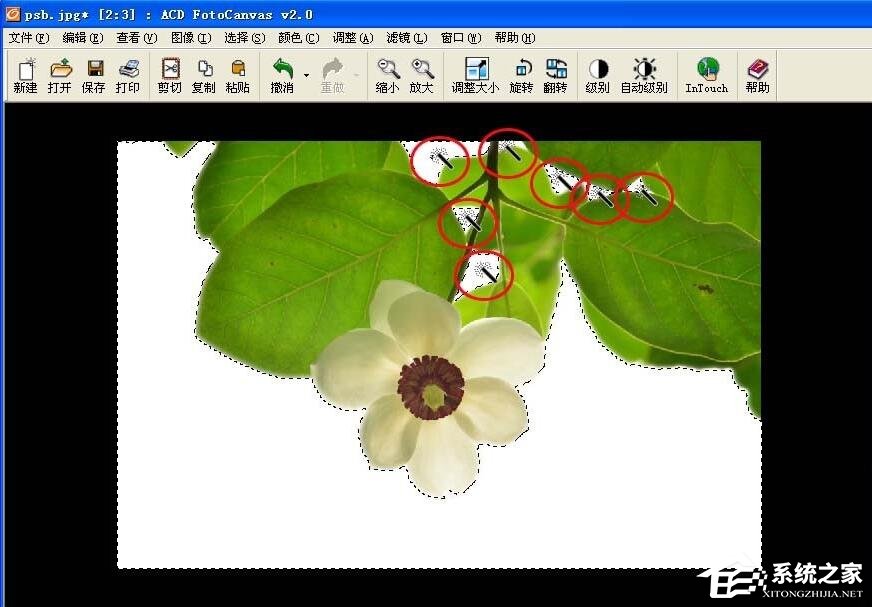Open the 编辑(E) menu
Screen dimensions: 872x607
(x=83, y=38)
